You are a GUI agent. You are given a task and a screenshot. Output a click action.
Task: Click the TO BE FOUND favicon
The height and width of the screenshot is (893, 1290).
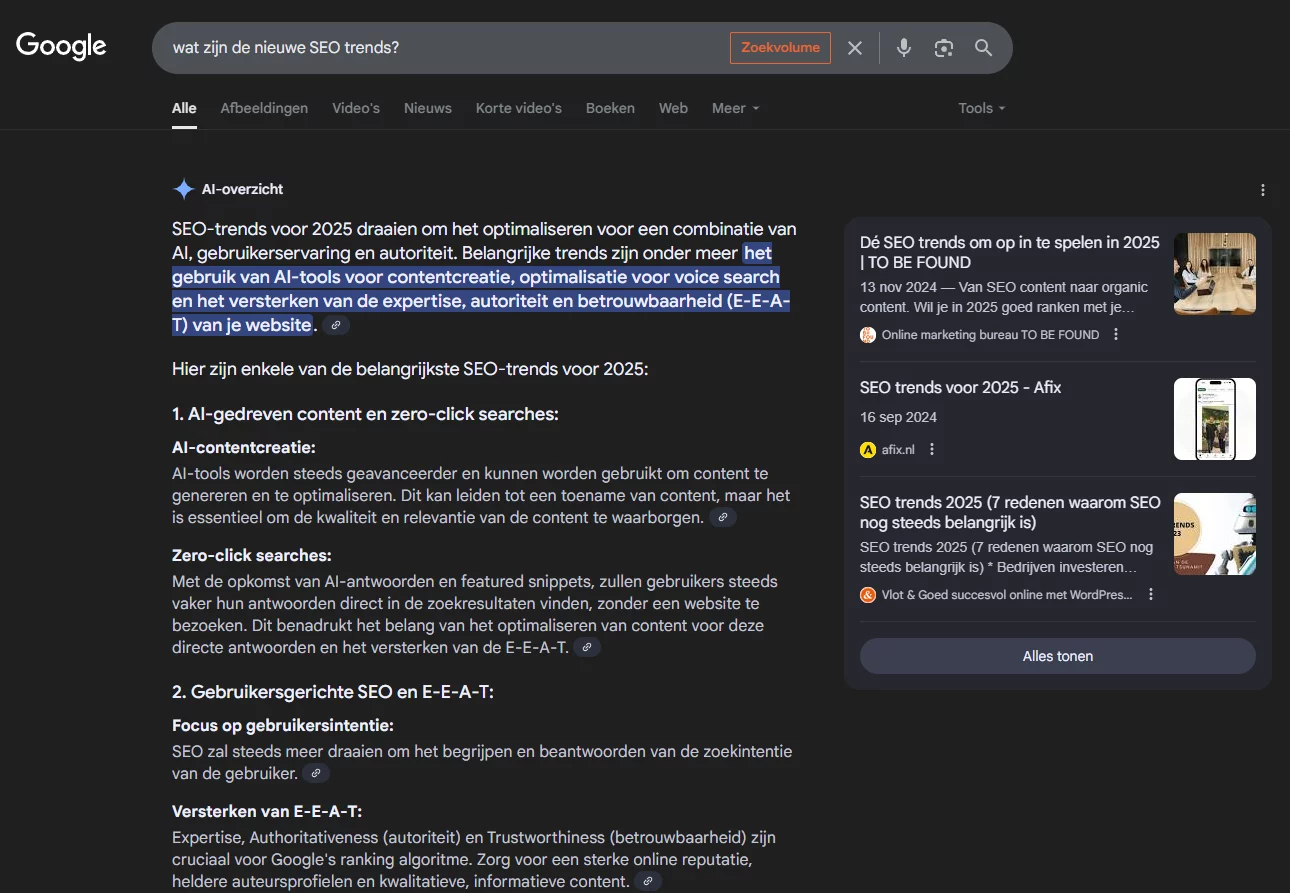click(868, 335)
